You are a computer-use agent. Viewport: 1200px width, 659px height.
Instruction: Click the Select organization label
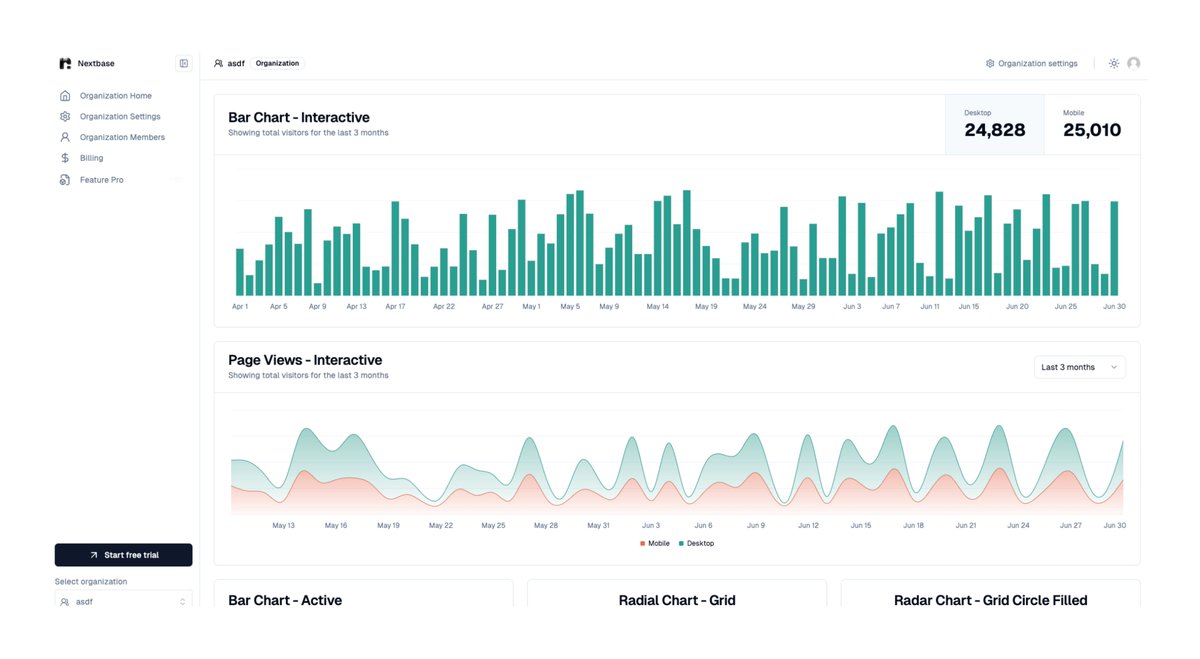[x=91, y=582]
